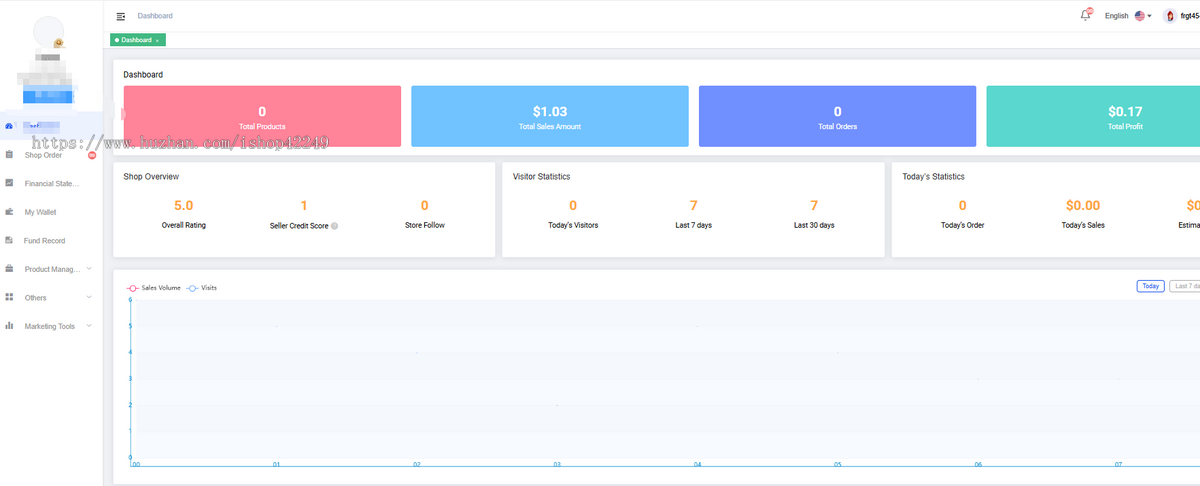Close the Dashboard tab

pyautogui.click(x=158, y=40)
